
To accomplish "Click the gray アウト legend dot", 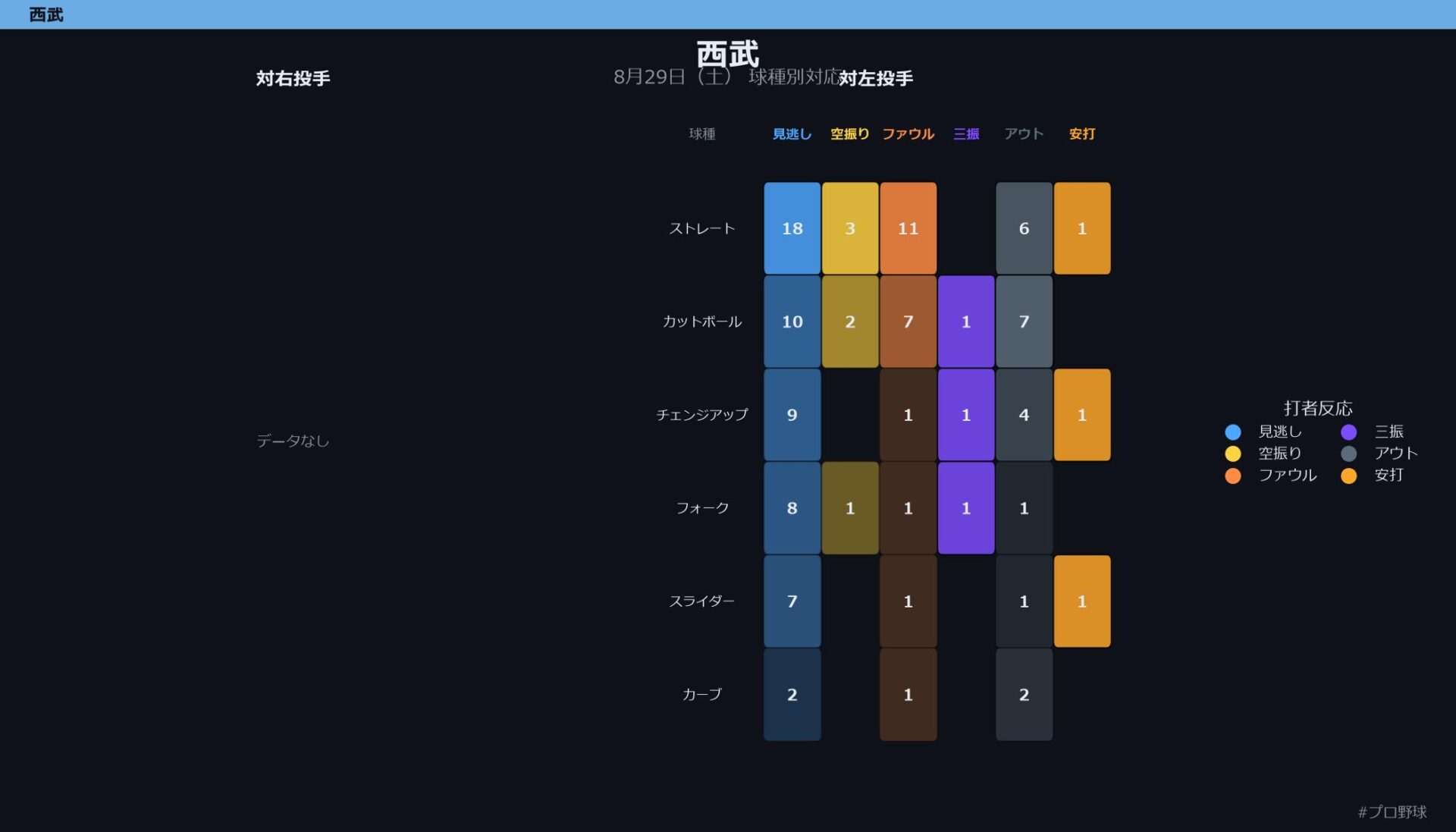I will tap(1348, 454).
